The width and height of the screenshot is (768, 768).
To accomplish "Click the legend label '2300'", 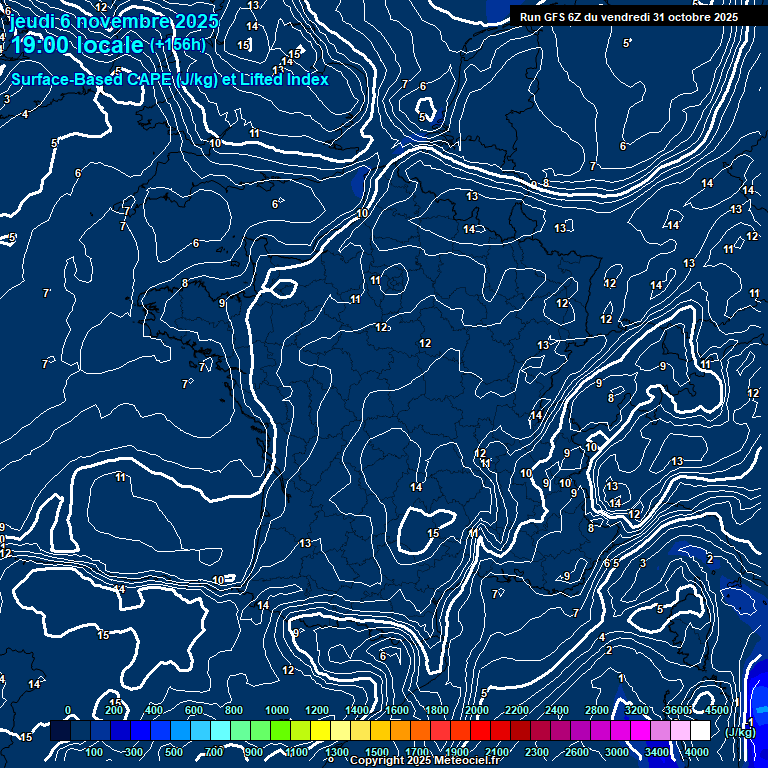I will coord(537,752).
